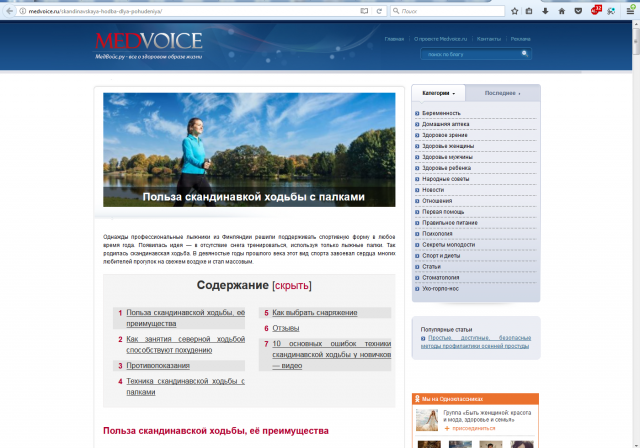The height and width of the screenshot is (448, 640).
Task: Go to browser home page icon
Action: [x=562, y=11]
